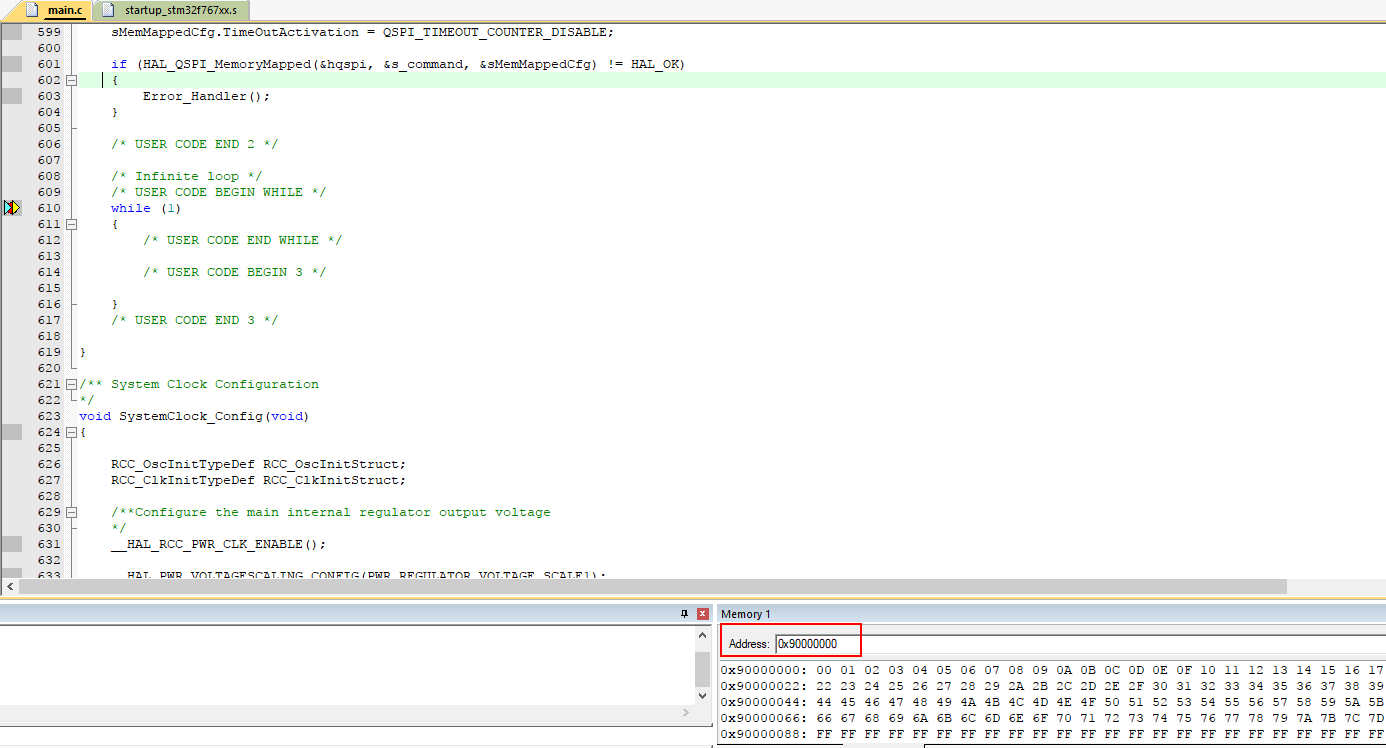Click the Memory 1 Address input field
The image size is (1386, 748).
click(x=1080, y=644)
